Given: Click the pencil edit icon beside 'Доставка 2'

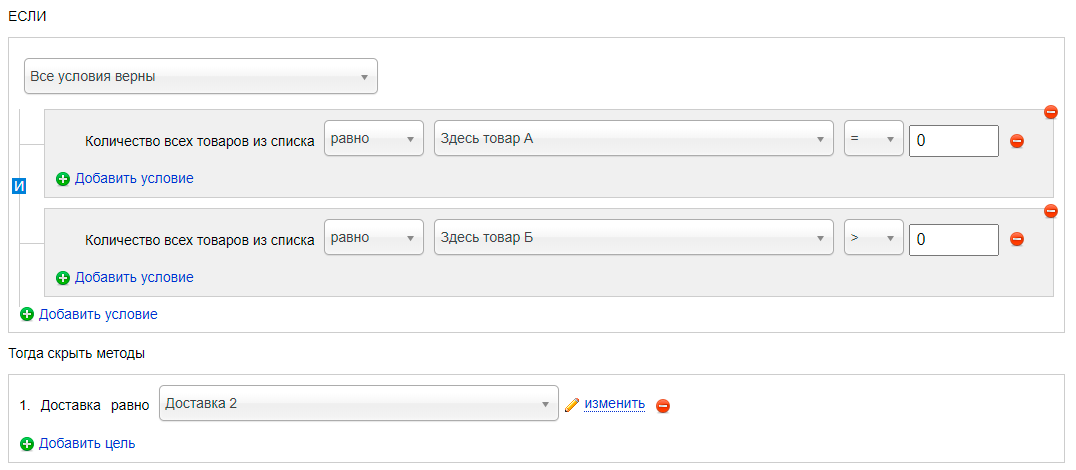Looking at the screenshot, I should (572, 405).
